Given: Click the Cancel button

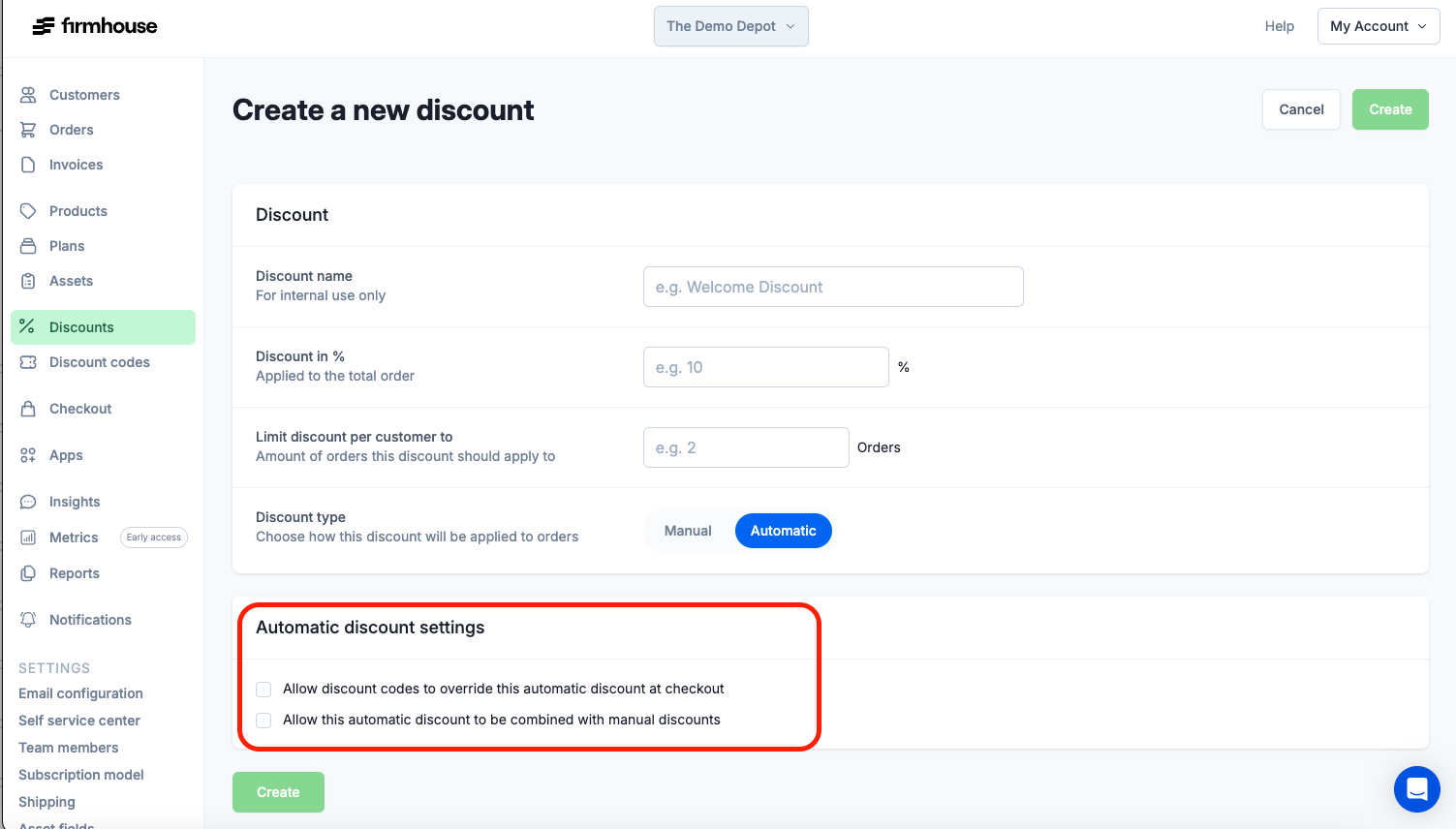Looking at the screenshot, I should [x=1301, y=109].
